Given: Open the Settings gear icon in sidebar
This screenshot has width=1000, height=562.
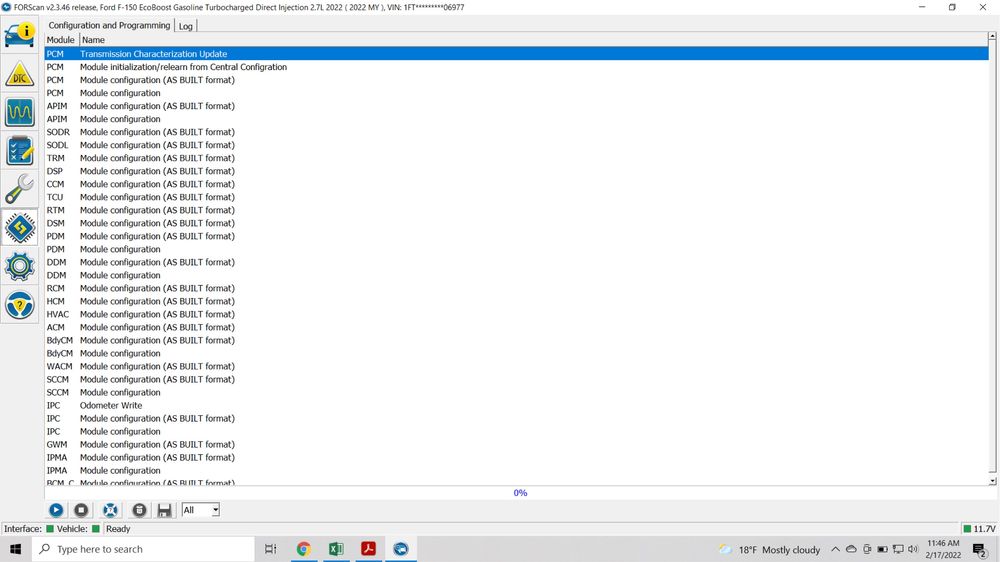Looking at the screenshot, I should click(20, 266).
